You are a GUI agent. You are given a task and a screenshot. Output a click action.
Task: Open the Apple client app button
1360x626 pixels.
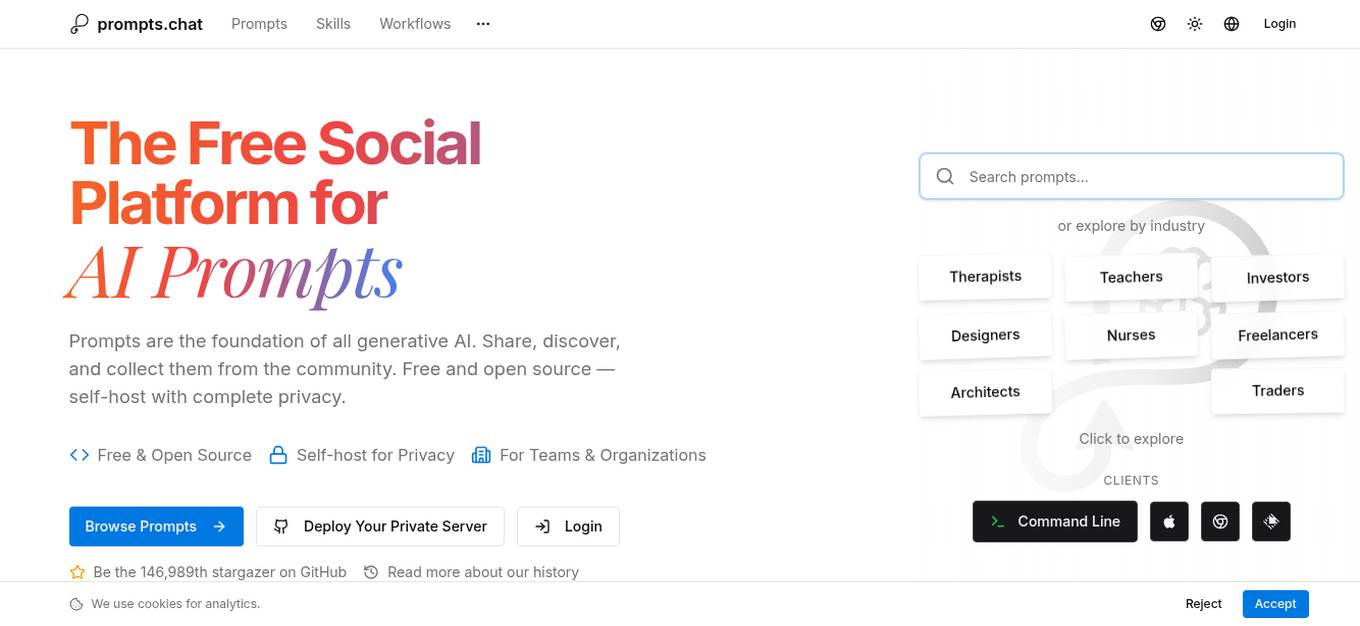tap(1169, 521)
